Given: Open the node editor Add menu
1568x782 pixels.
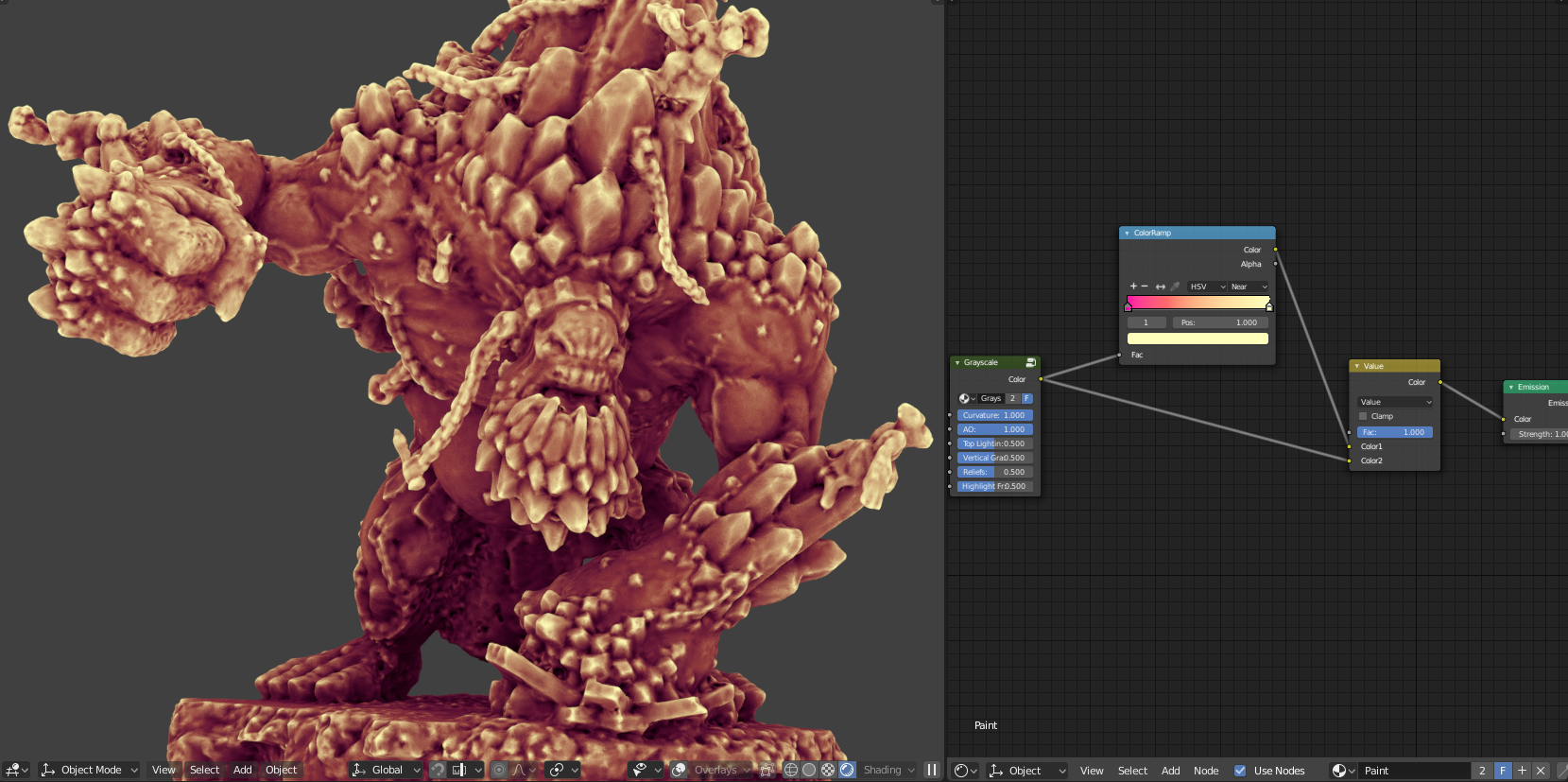Looking at the screenshot, I should 1170,771.
